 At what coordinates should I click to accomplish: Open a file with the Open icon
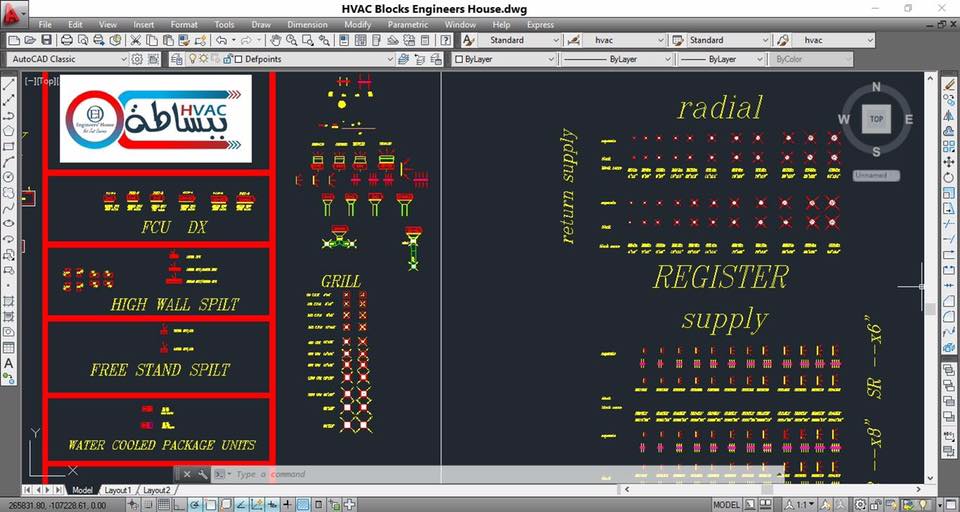29,40
